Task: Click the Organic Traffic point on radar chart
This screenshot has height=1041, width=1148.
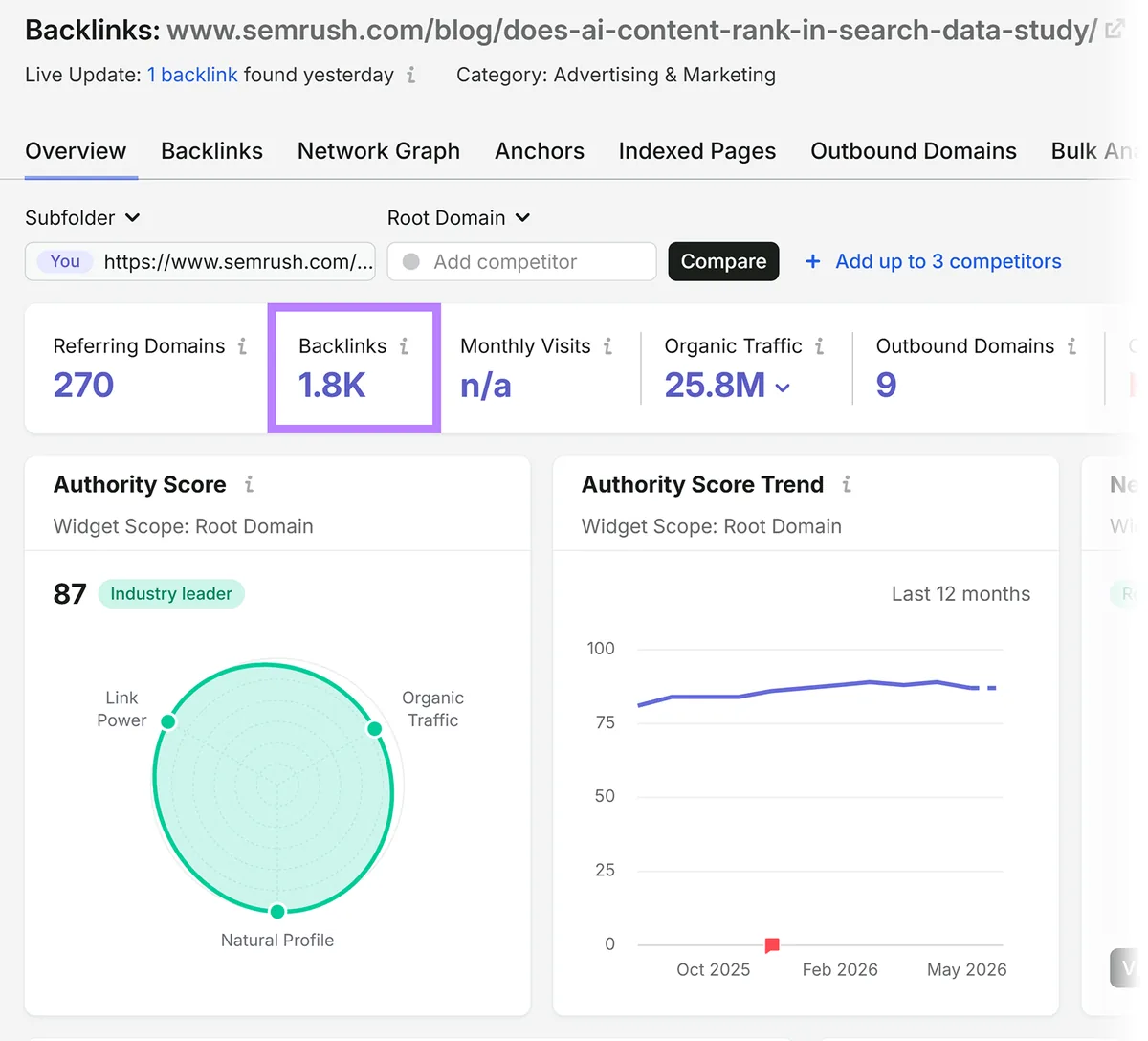Action: (375, 729)
